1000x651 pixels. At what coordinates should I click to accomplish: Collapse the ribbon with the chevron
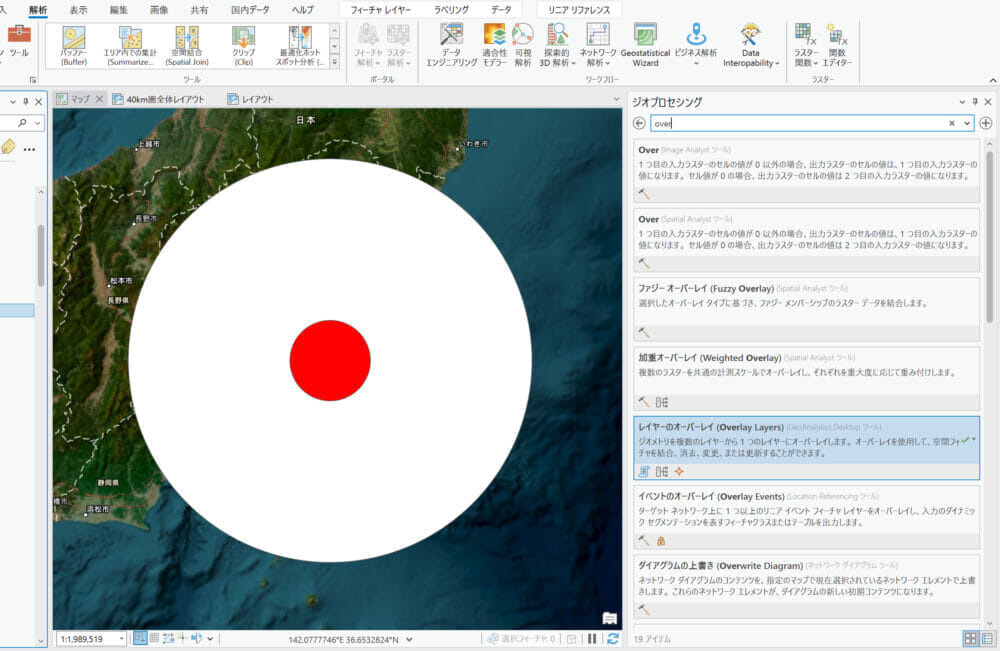992,80
